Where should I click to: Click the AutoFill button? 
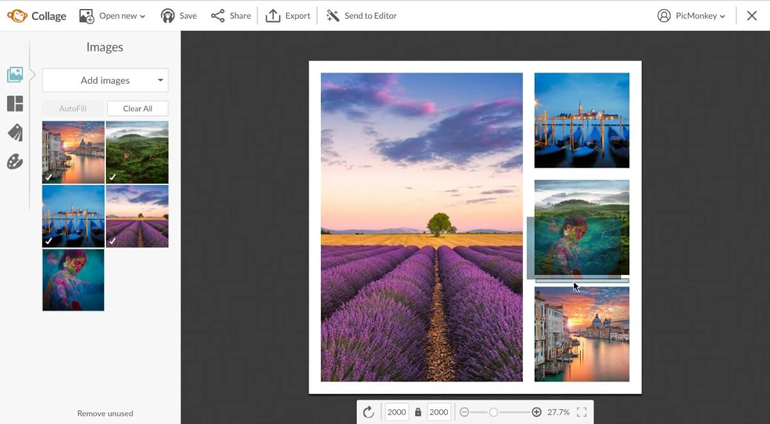click(73, 109)
